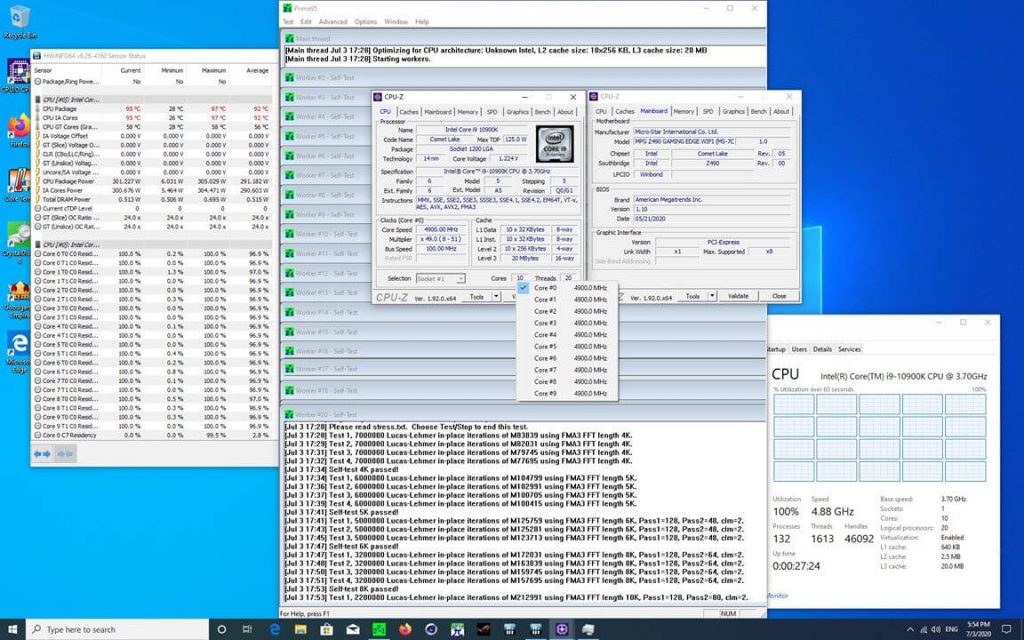The height and width of the screenshot is (640, 1024).
Task: Launch the CPUID CPU-Z desktop shortcut
Action: [x=18, y=74]
